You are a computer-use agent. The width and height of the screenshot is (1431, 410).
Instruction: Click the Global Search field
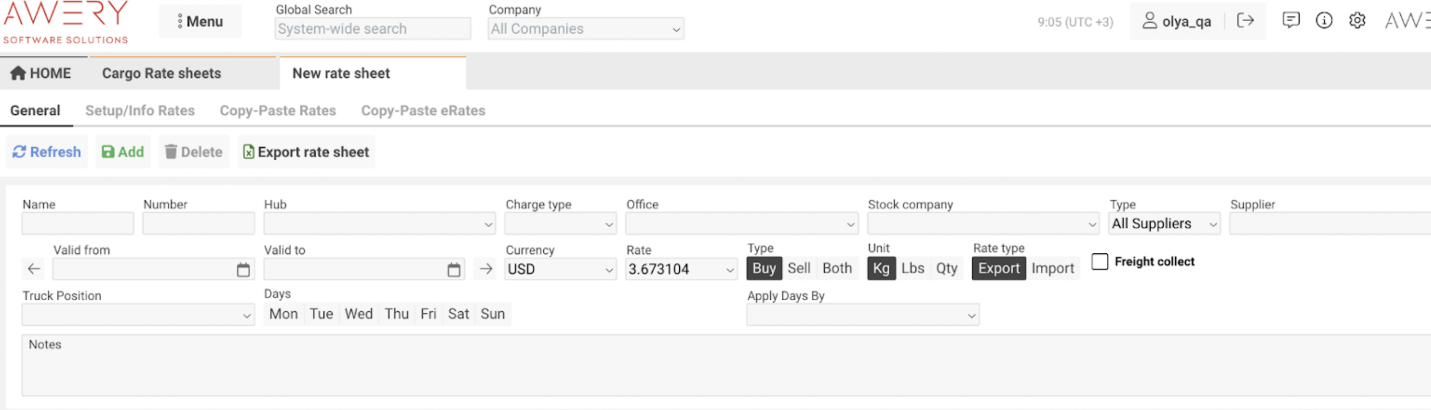372,29
